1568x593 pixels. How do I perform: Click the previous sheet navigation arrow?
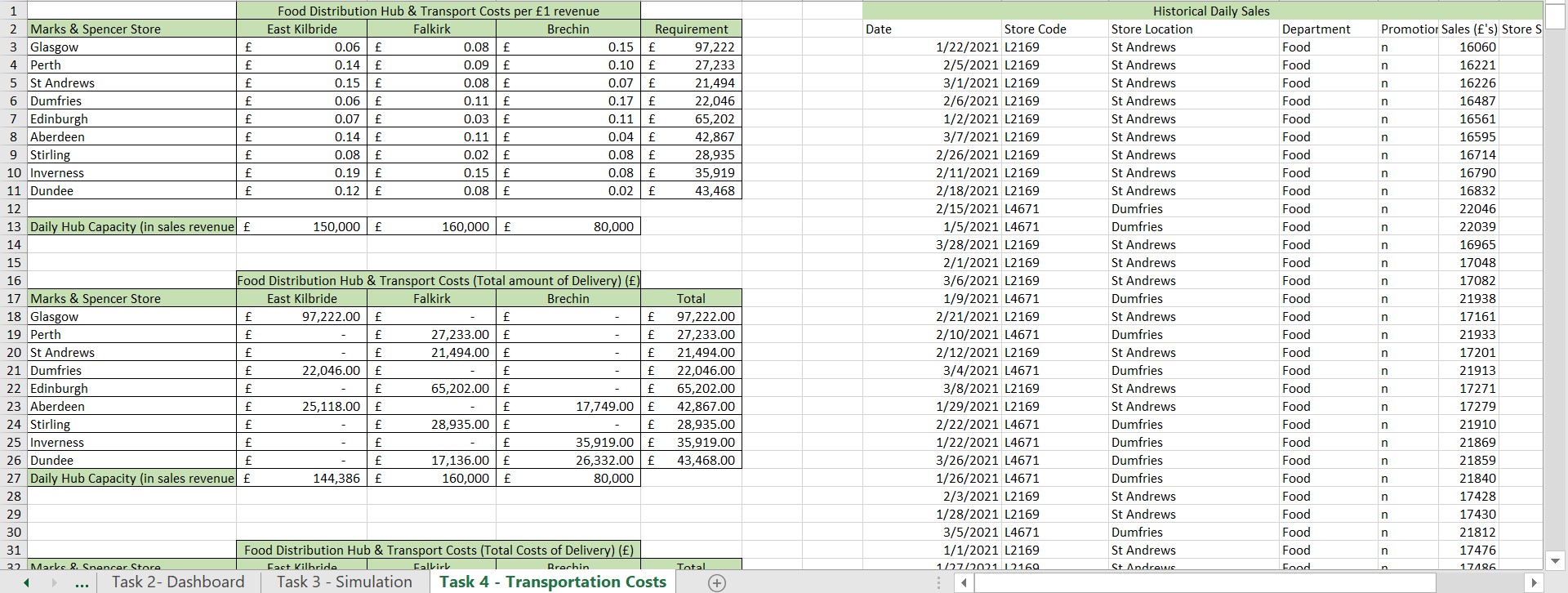pyautogui.click(x=26, y=582)
